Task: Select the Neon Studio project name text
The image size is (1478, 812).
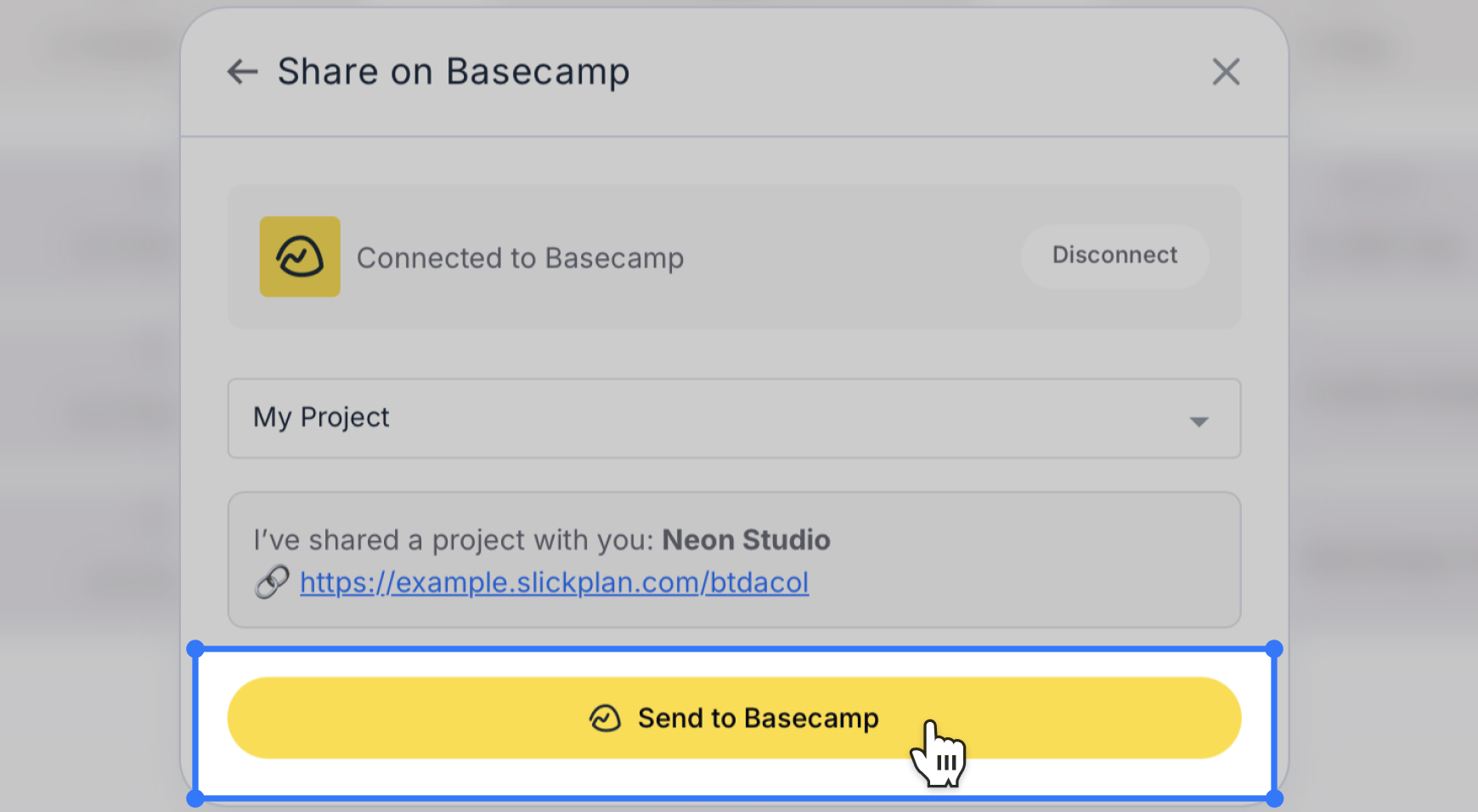Action: 746,539
